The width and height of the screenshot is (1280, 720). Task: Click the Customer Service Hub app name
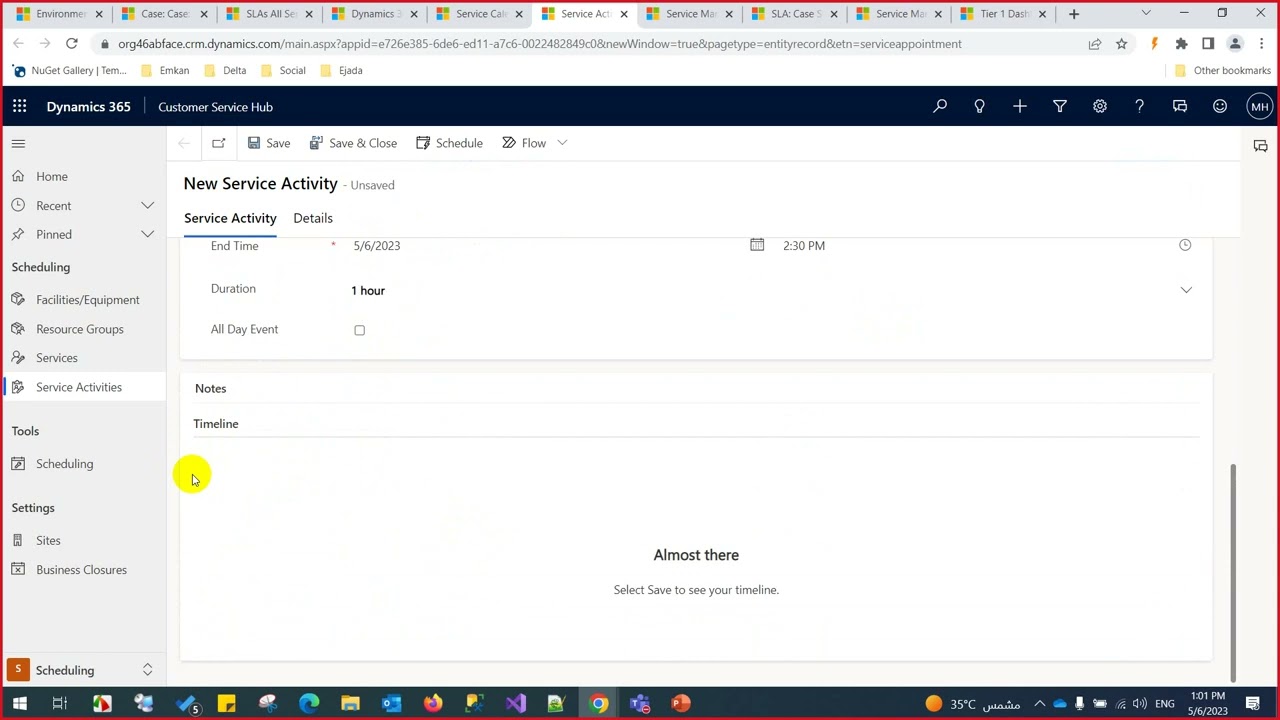[215, 107]
